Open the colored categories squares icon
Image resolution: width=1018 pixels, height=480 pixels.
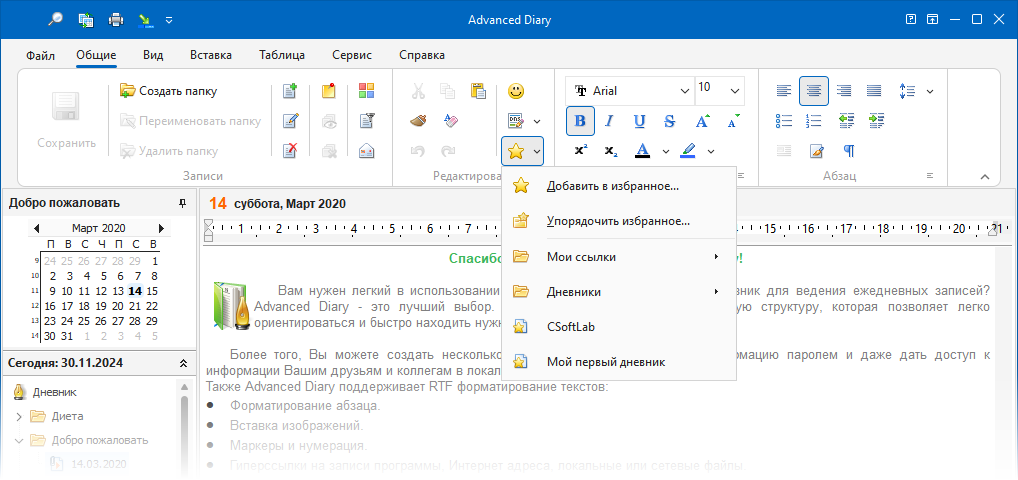(367, 91)
